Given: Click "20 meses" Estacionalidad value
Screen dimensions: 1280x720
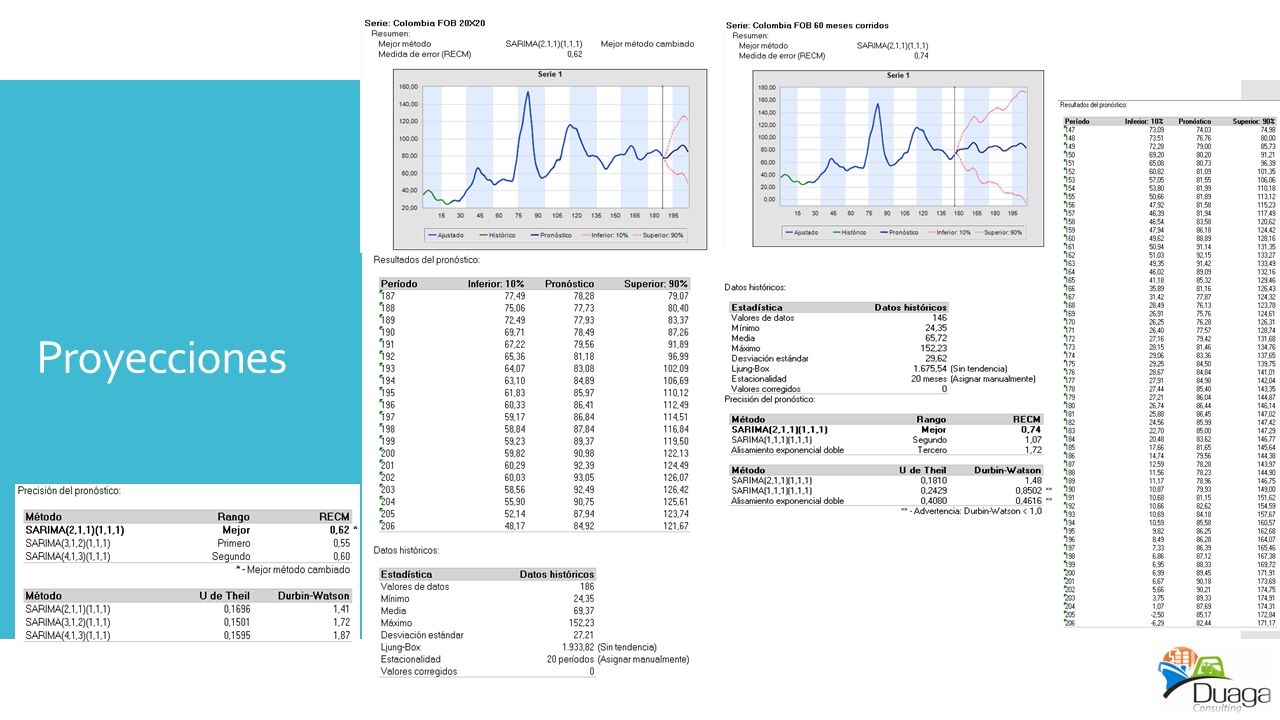Looking at the screenshot, I should 928,379.
